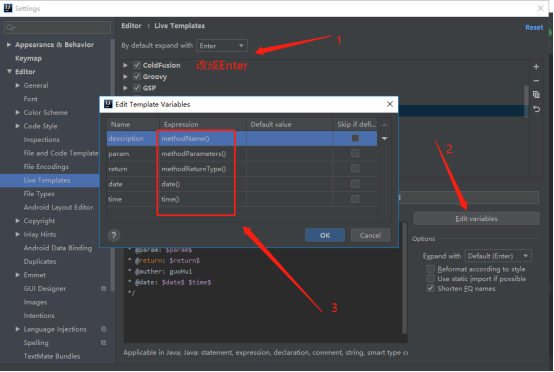
Task: Toggle the ColdFusion template group checkbox
Action: 137,65
